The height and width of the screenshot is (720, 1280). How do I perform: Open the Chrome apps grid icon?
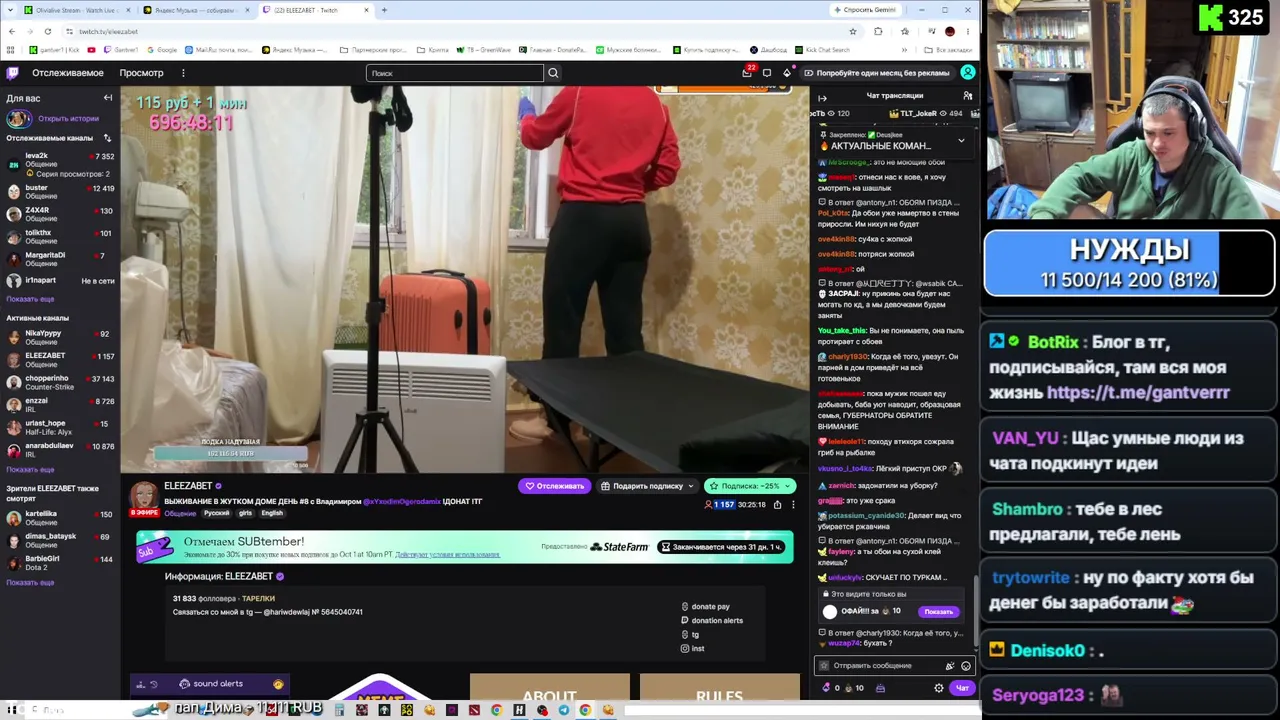coord(11,50)
